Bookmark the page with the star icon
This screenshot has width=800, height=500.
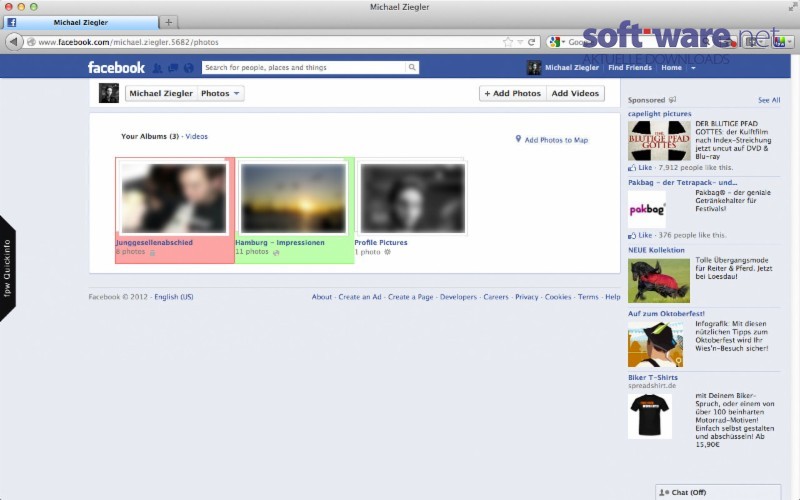(x=508, y=42)
